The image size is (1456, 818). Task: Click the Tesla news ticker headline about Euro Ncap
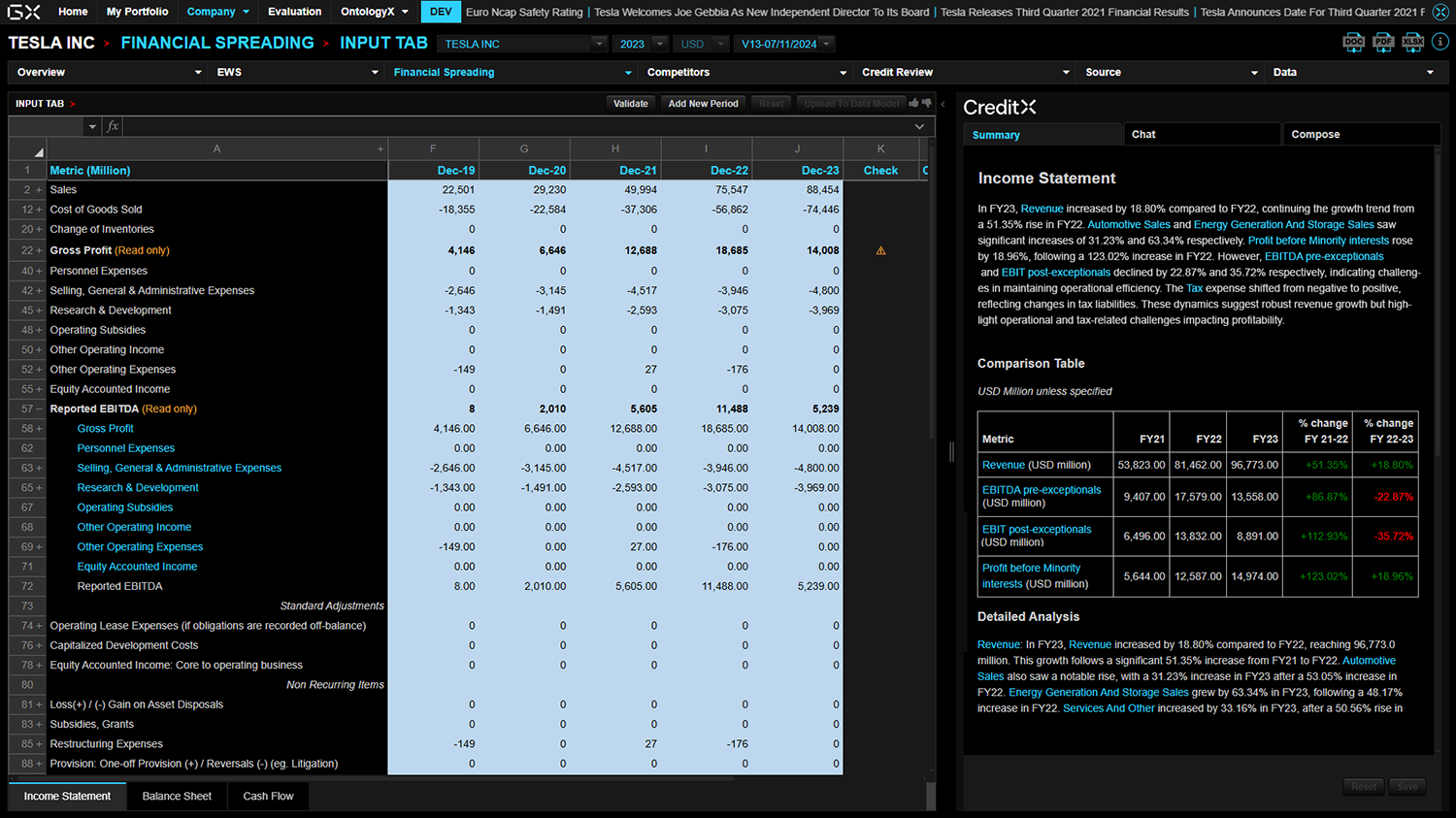pos(524,13)
